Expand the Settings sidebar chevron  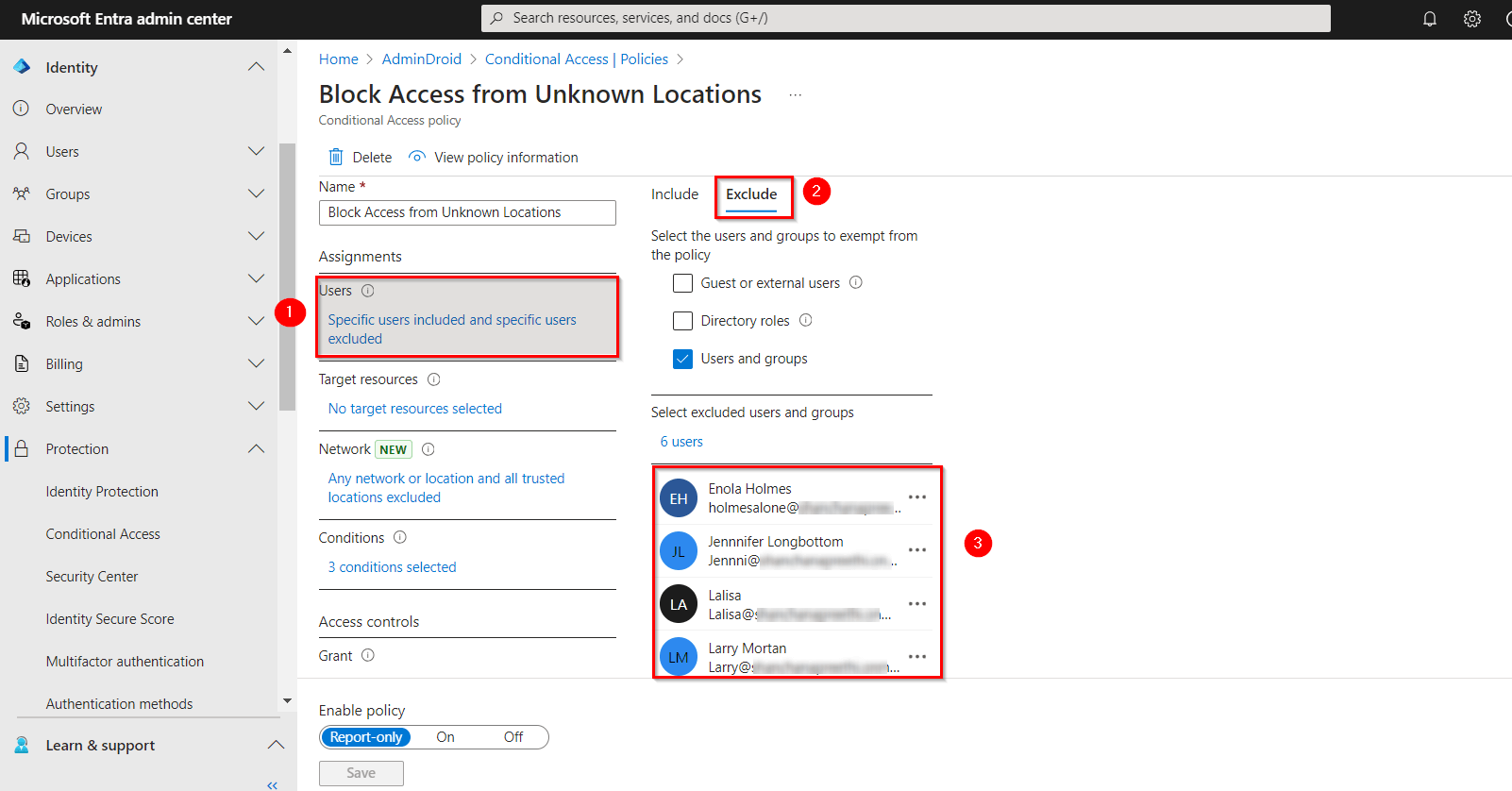(256, 406)
